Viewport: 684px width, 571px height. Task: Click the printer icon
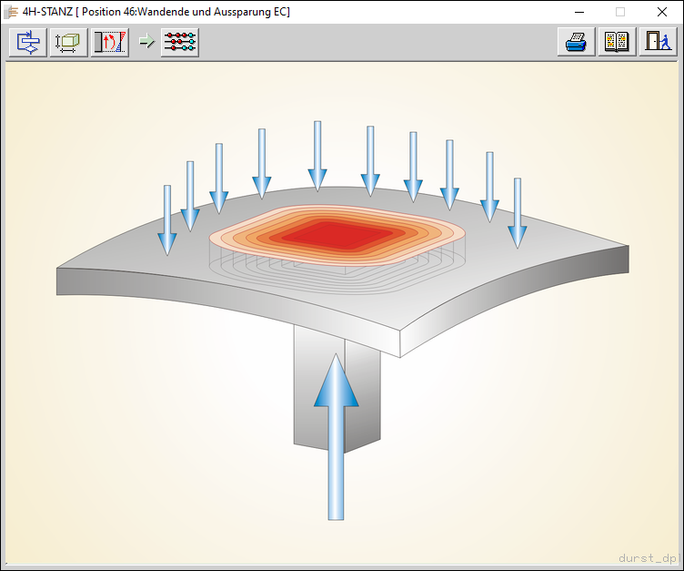point(576,43)
